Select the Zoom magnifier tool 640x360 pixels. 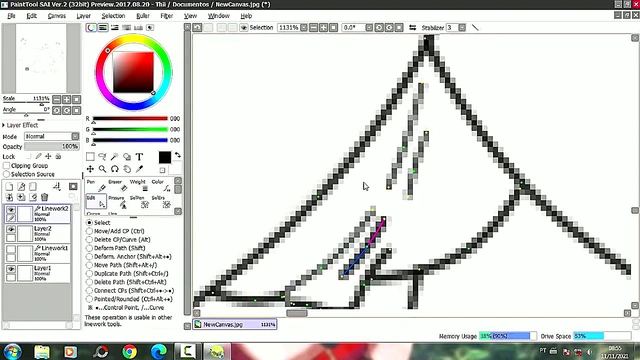(102, 169)
